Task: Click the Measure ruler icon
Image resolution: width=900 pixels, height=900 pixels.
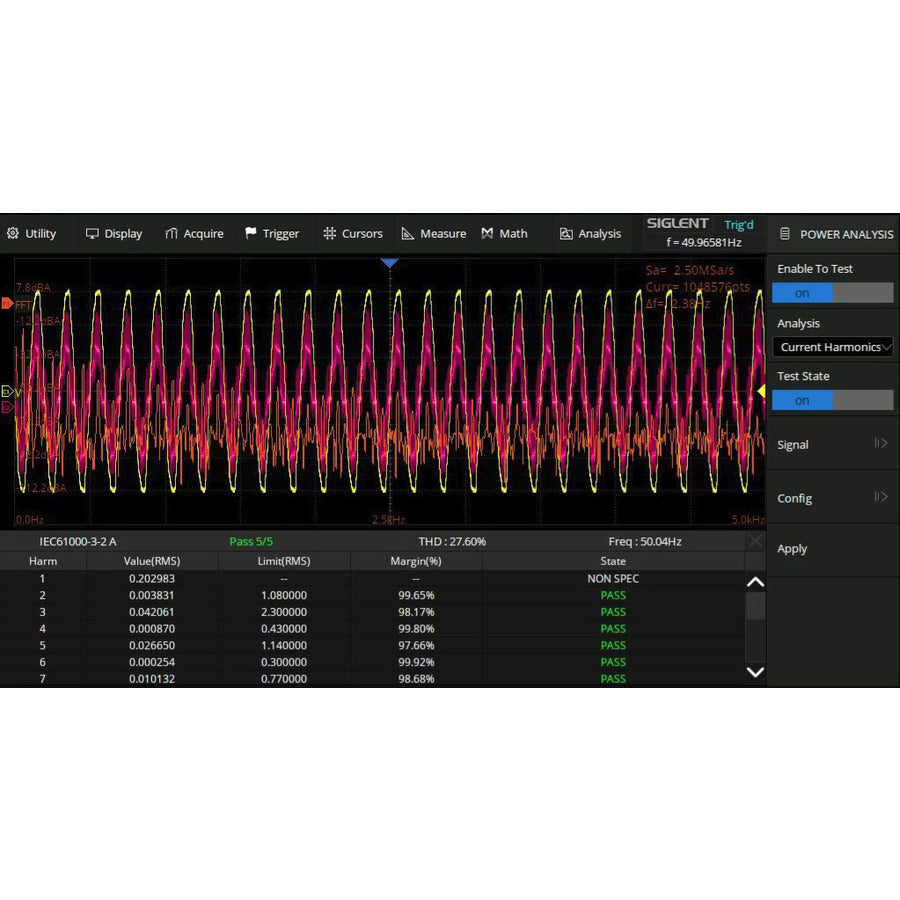Action: click(406, 233)
